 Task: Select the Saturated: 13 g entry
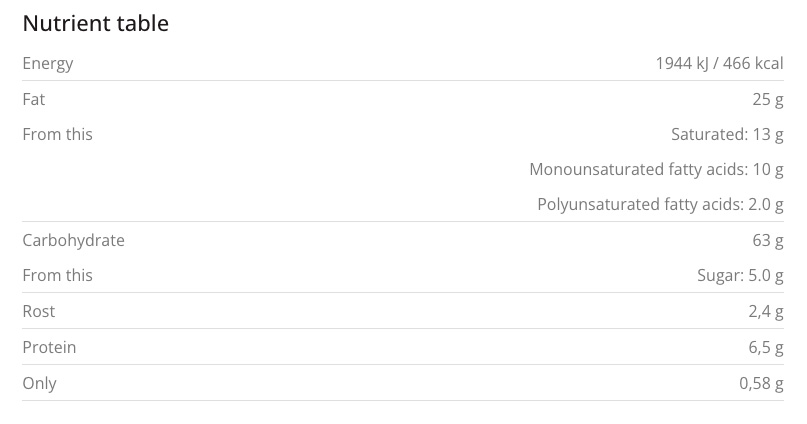[x=727, y=134]
